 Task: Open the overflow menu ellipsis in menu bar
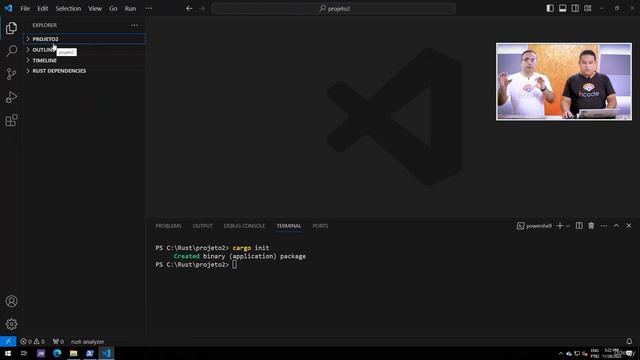pyautogui.click(x=149, y=8)
